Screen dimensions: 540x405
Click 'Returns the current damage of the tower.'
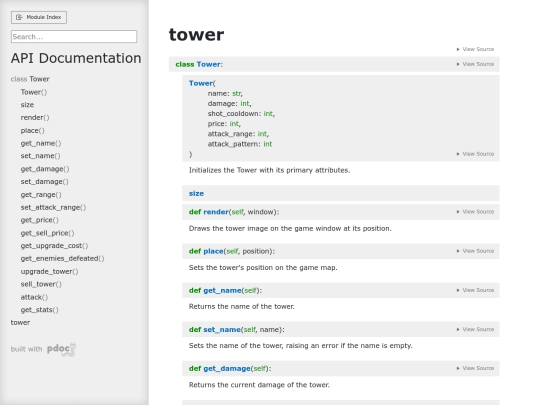pyautogui.click(x=259, y=385)
